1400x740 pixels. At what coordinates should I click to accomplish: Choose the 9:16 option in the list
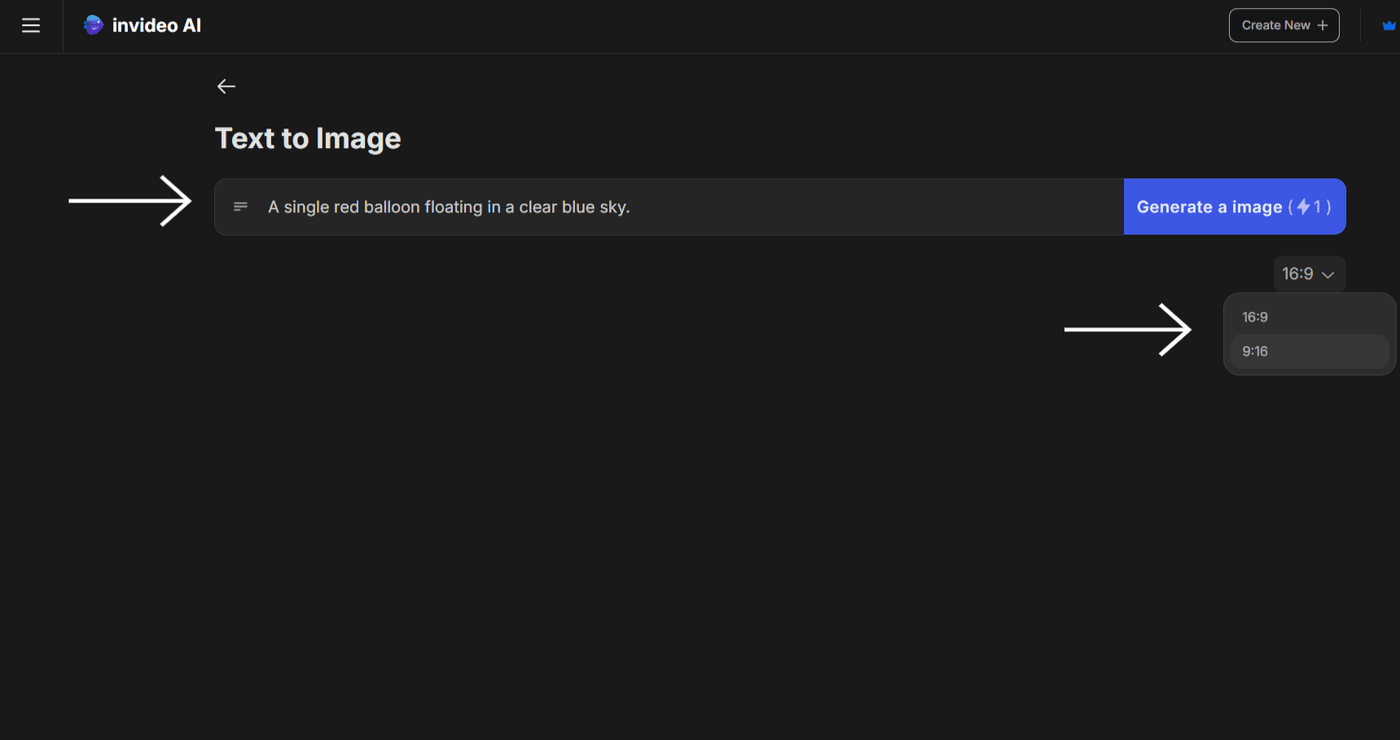(x=1255, y=351)
